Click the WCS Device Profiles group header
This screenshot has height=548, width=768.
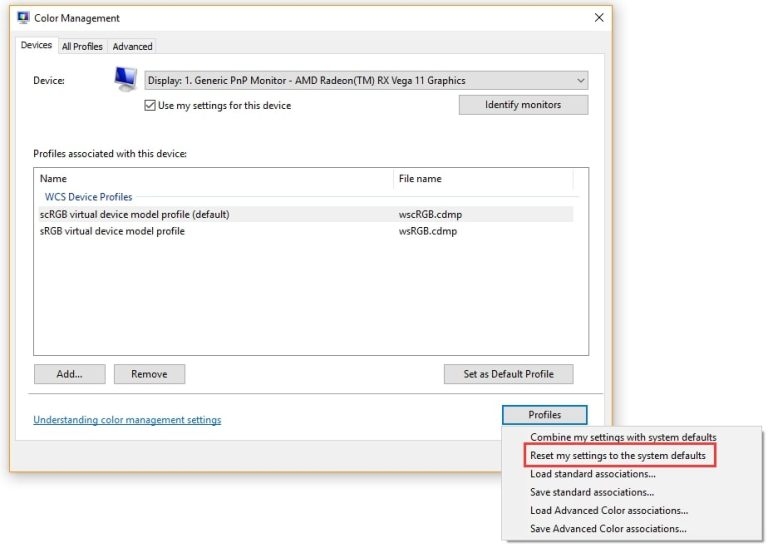click(x=88, y=197)
